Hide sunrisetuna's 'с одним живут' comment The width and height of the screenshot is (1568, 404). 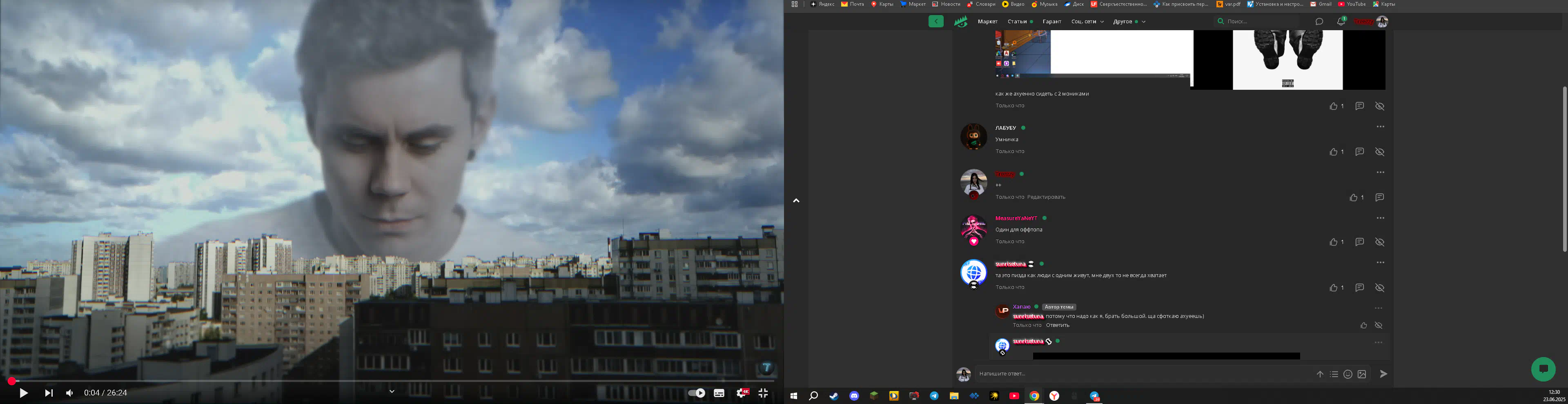click(x=1380, y=288)
